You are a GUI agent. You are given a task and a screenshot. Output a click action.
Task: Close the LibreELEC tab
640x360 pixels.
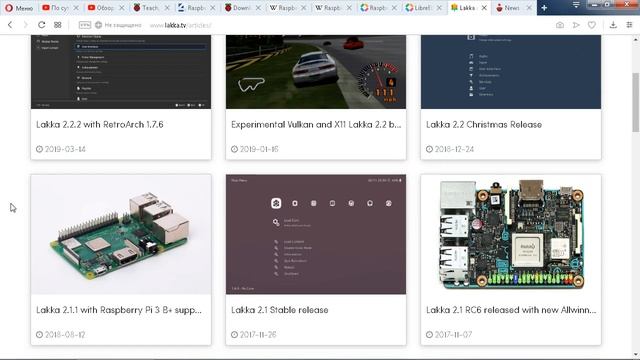pyautogui.click(x=438, y=8)
